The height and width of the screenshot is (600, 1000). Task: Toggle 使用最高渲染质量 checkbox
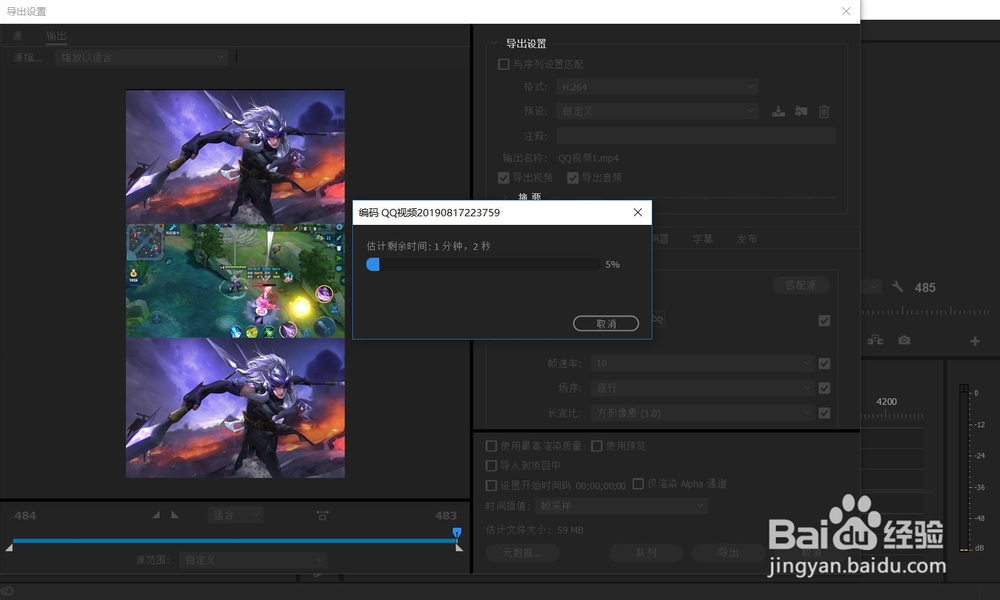coord(491,446)
